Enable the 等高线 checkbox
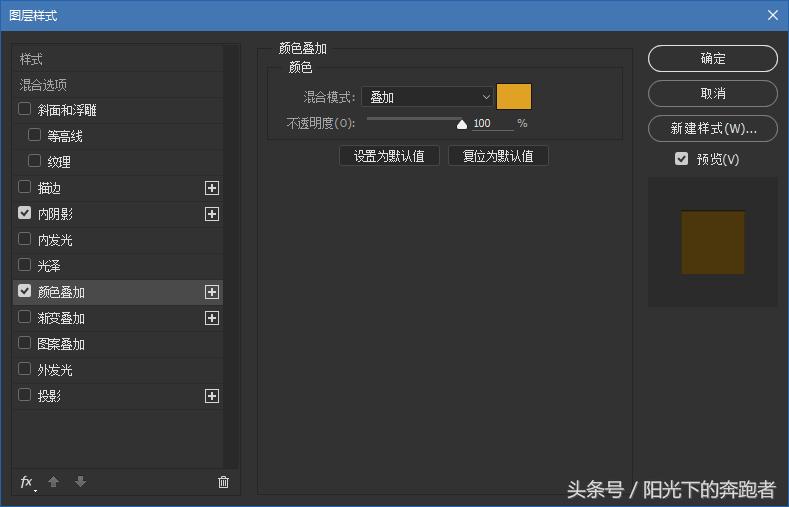 click(x=34, y=135)
